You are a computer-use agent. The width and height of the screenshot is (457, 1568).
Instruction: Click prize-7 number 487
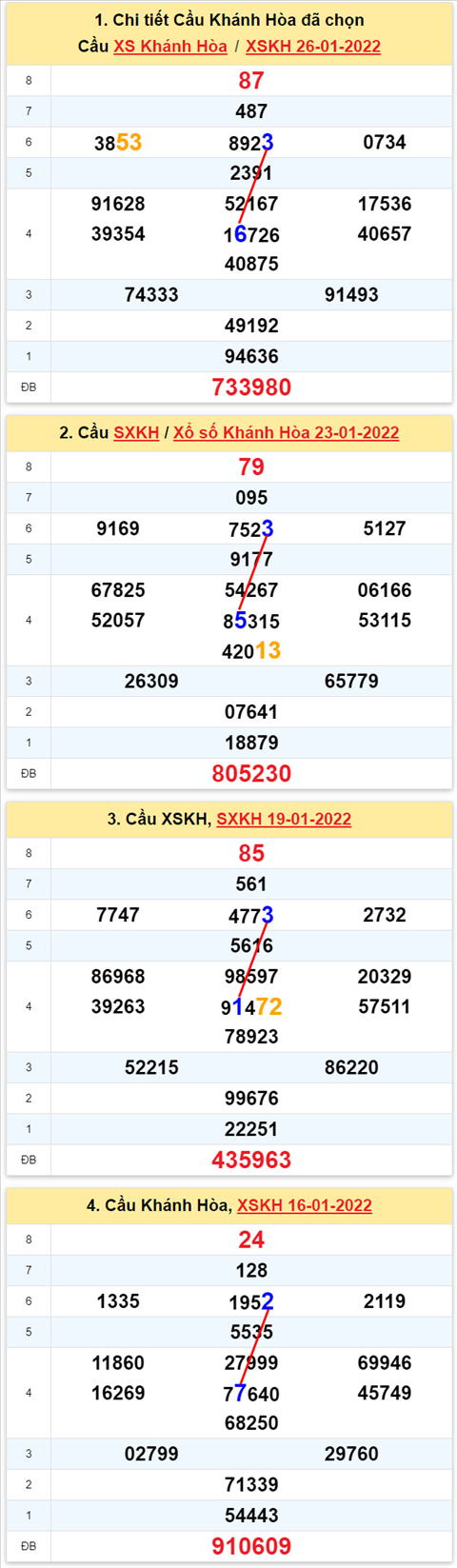(251, 111)
